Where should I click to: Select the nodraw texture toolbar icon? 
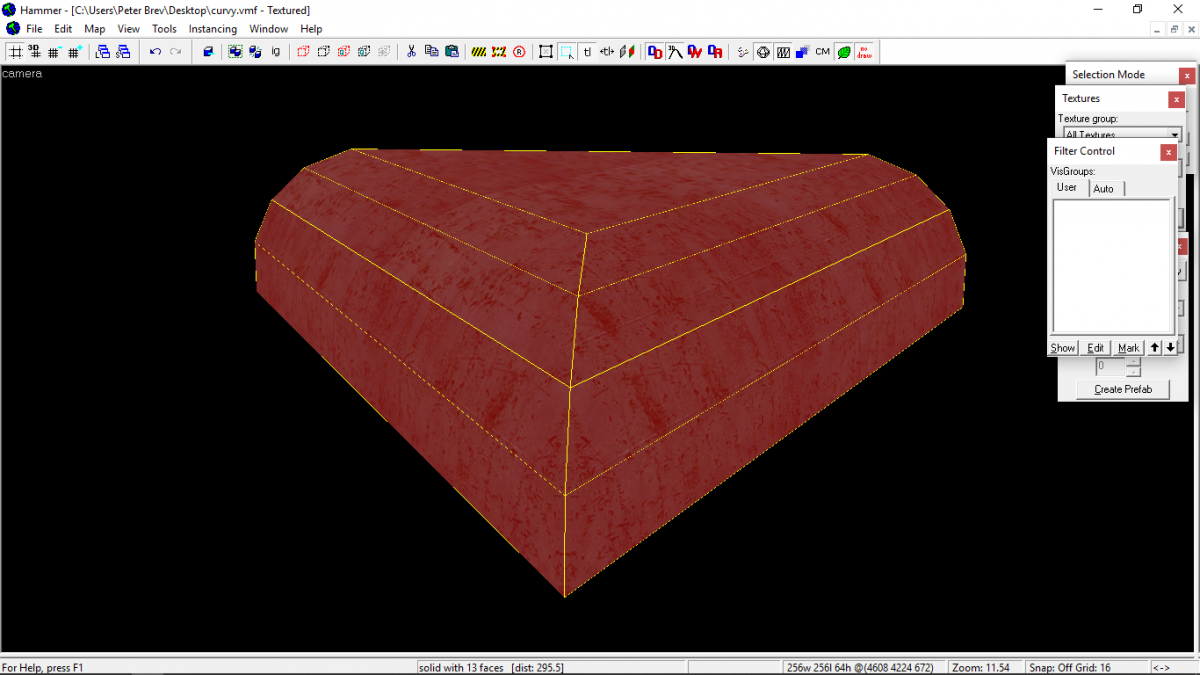(x=863, y=52)
